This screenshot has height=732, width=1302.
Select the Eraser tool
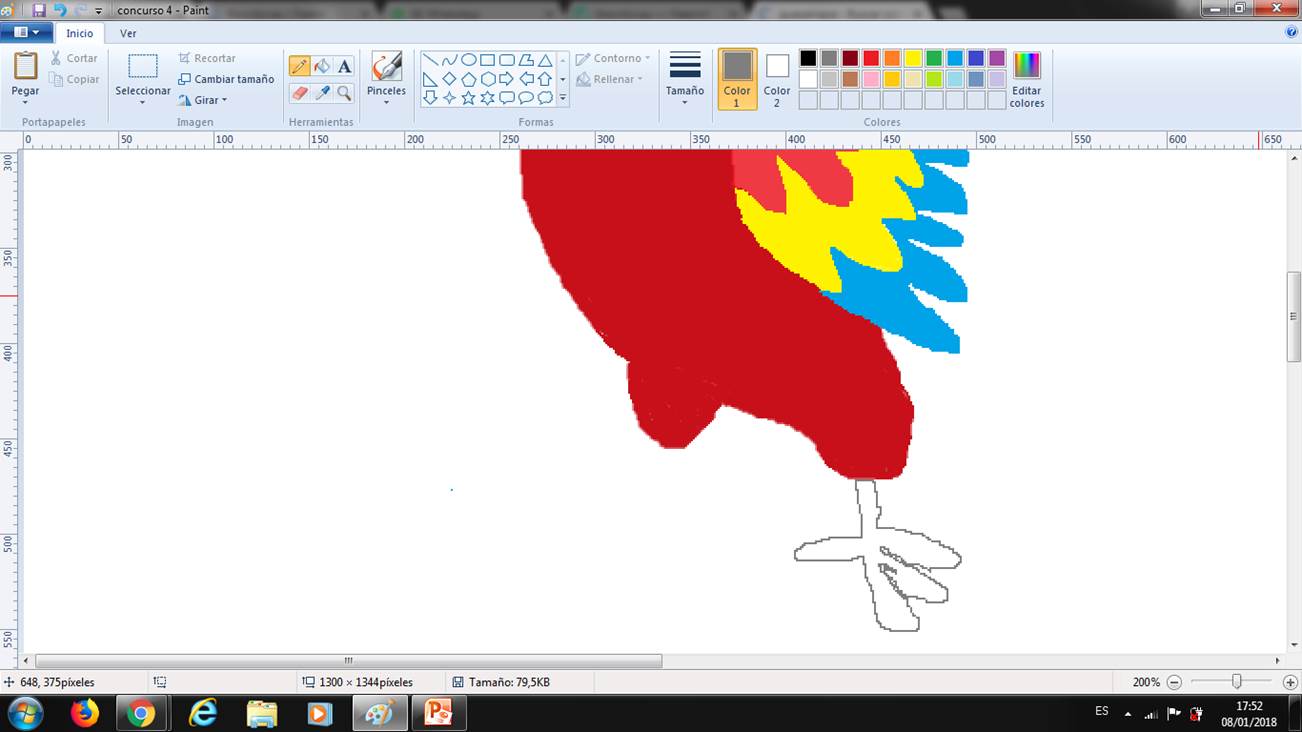299,93
